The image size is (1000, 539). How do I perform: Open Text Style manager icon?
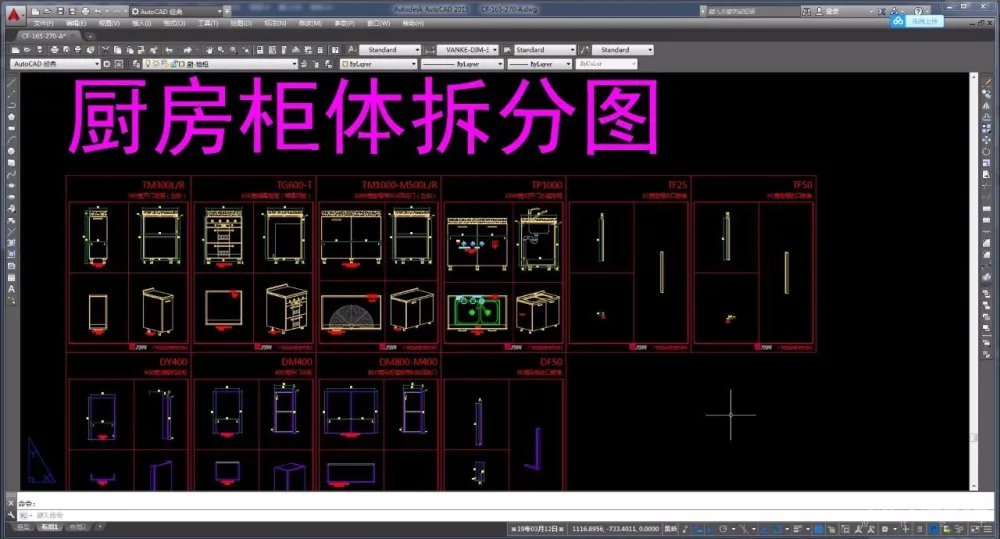pos(352,50)
